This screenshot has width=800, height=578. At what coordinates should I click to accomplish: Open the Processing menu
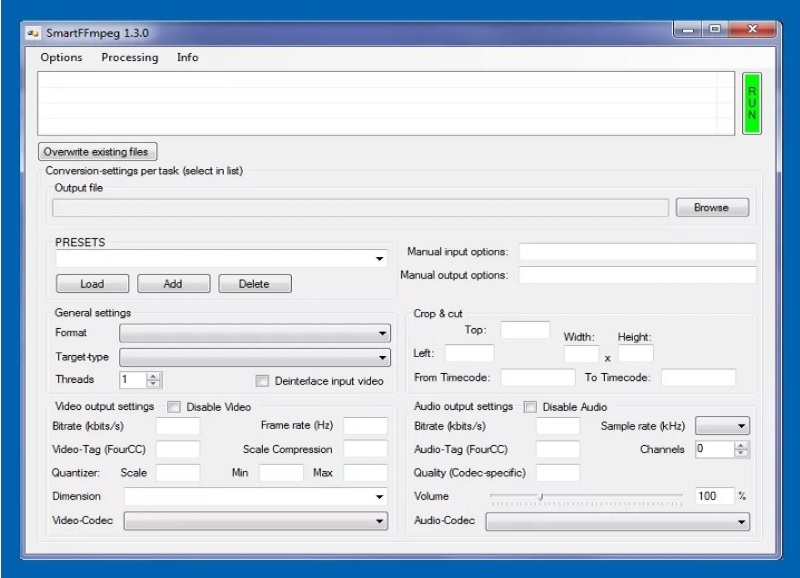tap(128, 57)
